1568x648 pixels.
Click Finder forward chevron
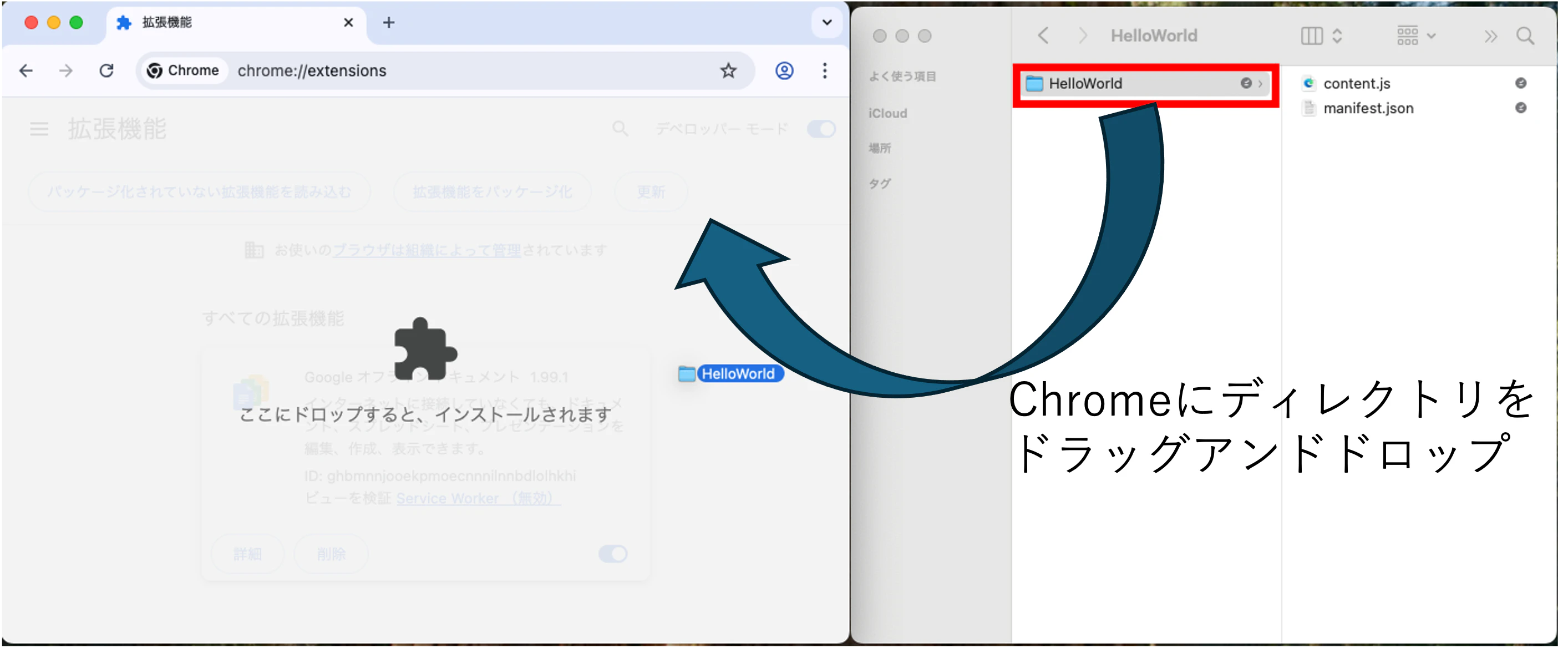pos(1082,36)
